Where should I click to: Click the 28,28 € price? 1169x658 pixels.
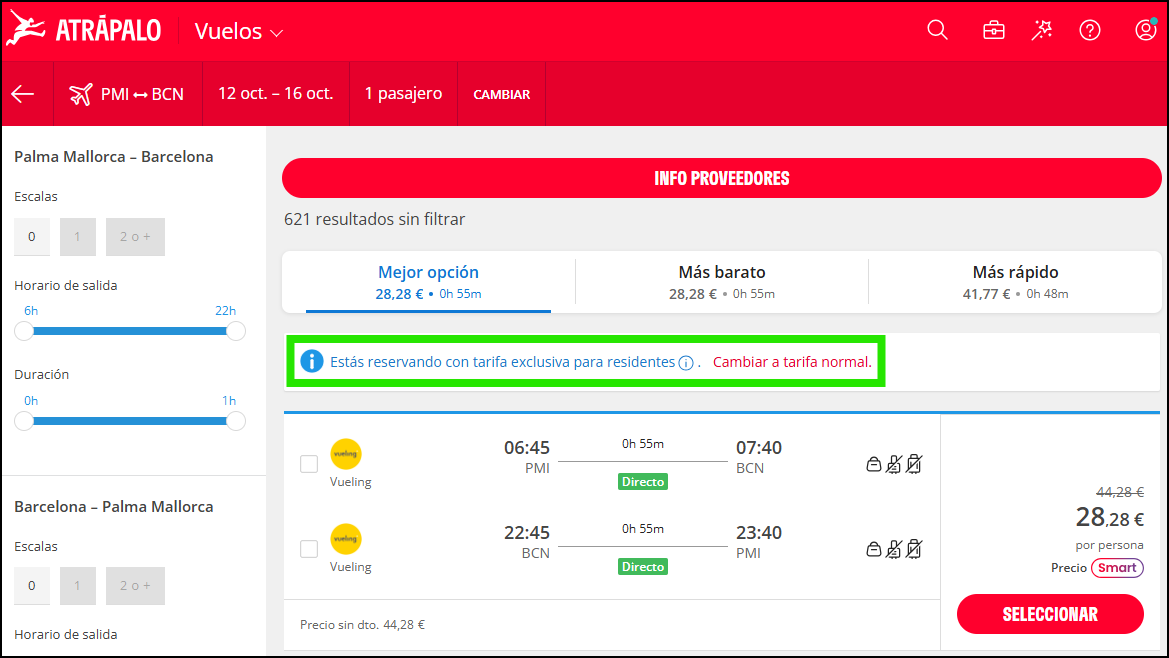[1109, 517]
